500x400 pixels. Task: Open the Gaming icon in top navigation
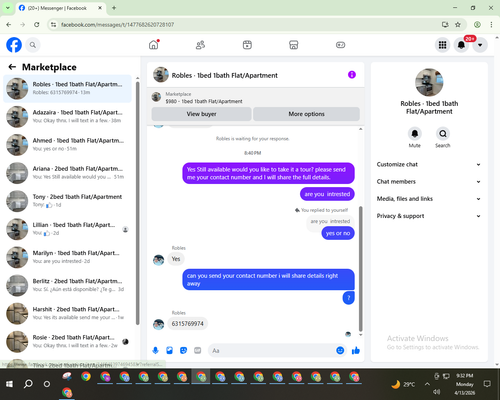coord(340,45)
